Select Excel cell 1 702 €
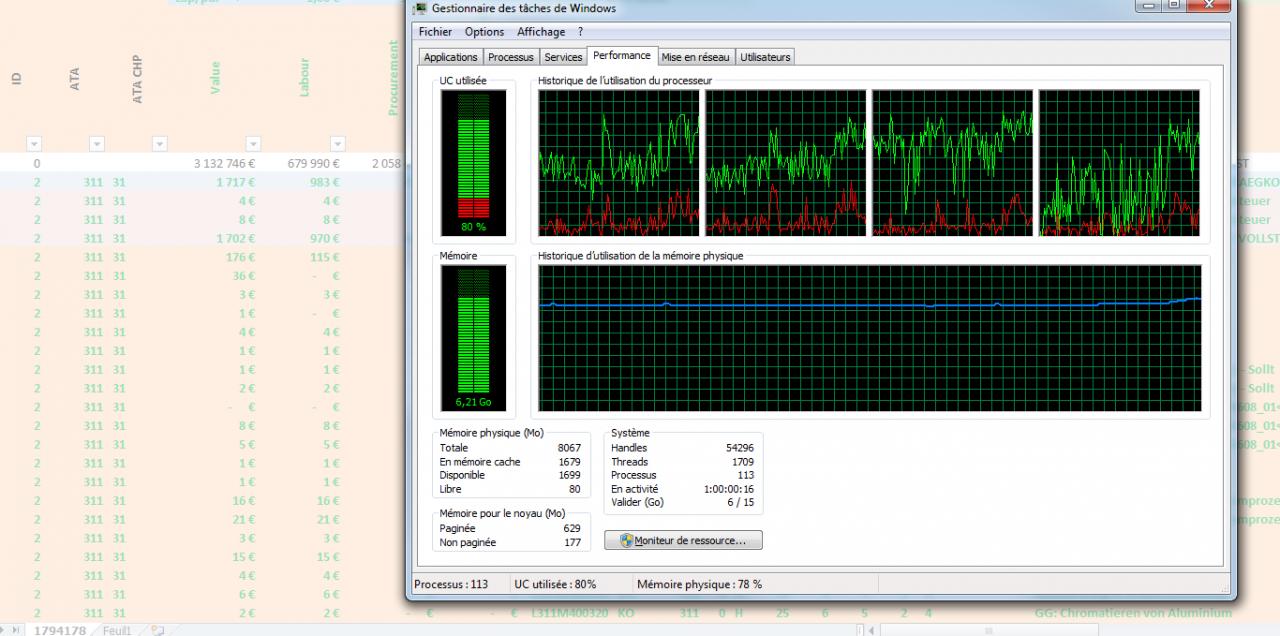This screenshot has height=636, width=1280. [x=235, y=238]
